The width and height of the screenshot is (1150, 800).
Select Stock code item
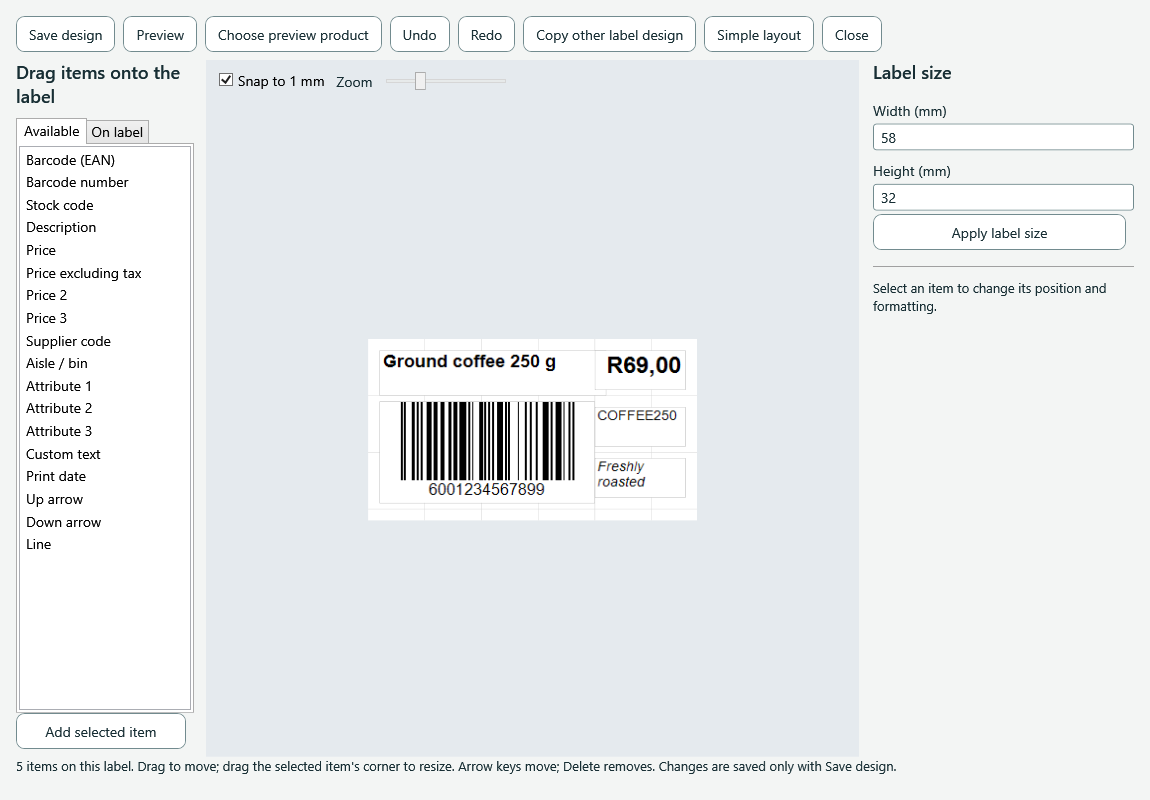tap(105, 205)
